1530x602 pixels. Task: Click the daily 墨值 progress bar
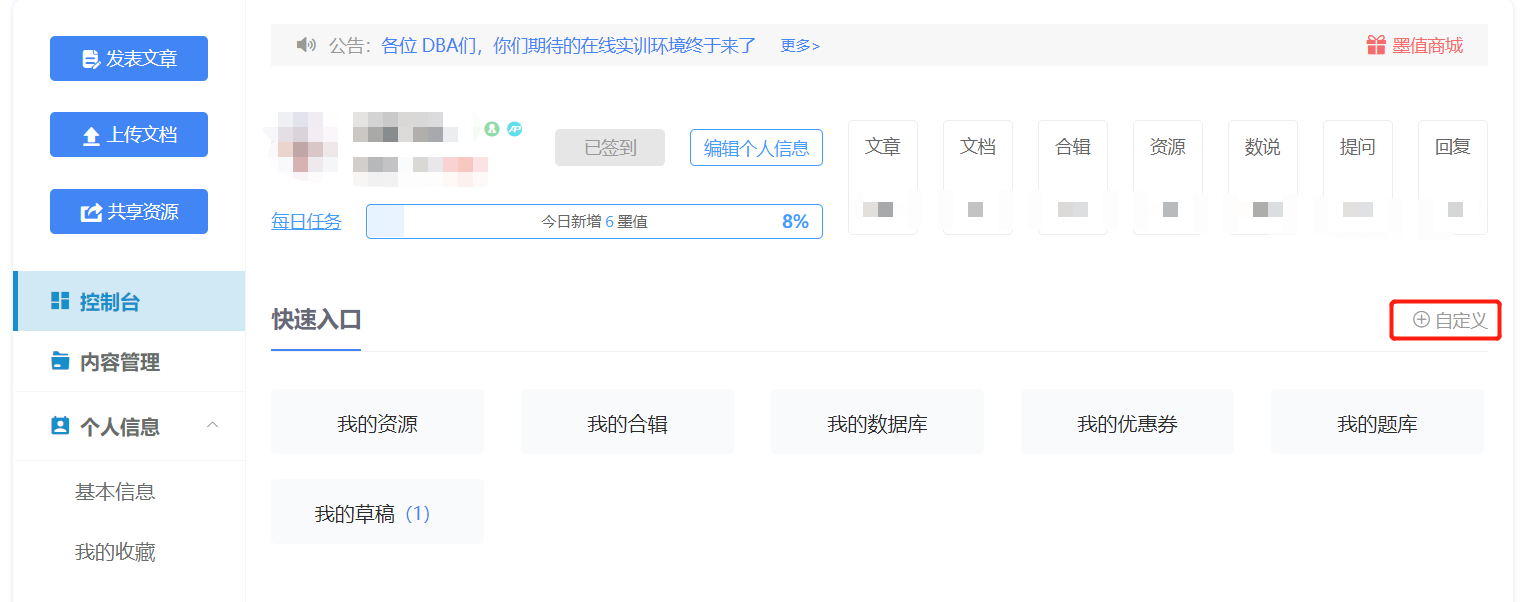[x=594, y=221]
